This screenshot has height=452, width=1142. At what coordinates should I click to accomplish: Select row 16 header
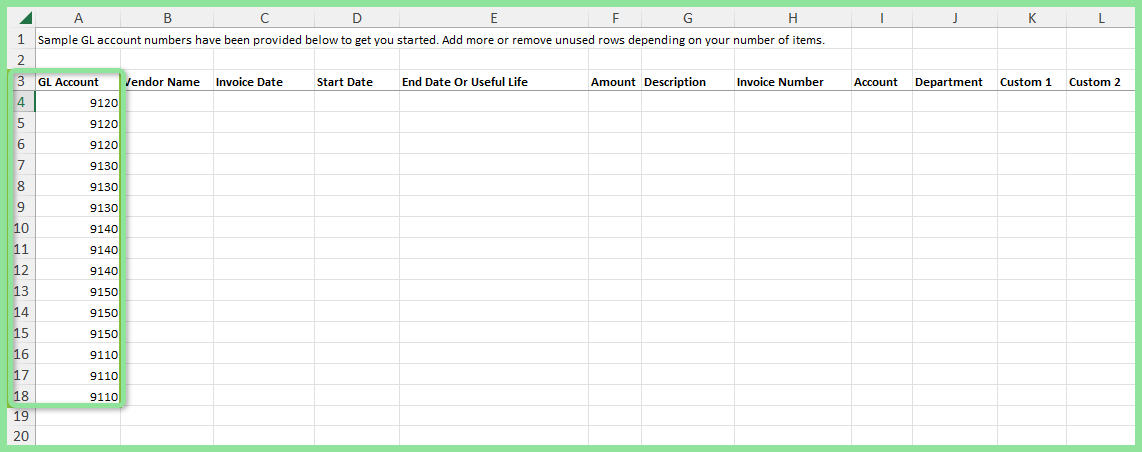pyautogui.click(x=21, y=354)
